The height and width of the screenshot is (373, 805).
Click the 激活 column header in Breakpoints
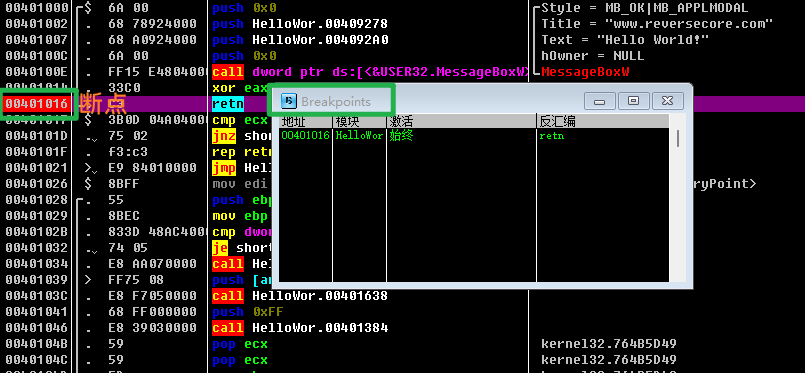461,122
